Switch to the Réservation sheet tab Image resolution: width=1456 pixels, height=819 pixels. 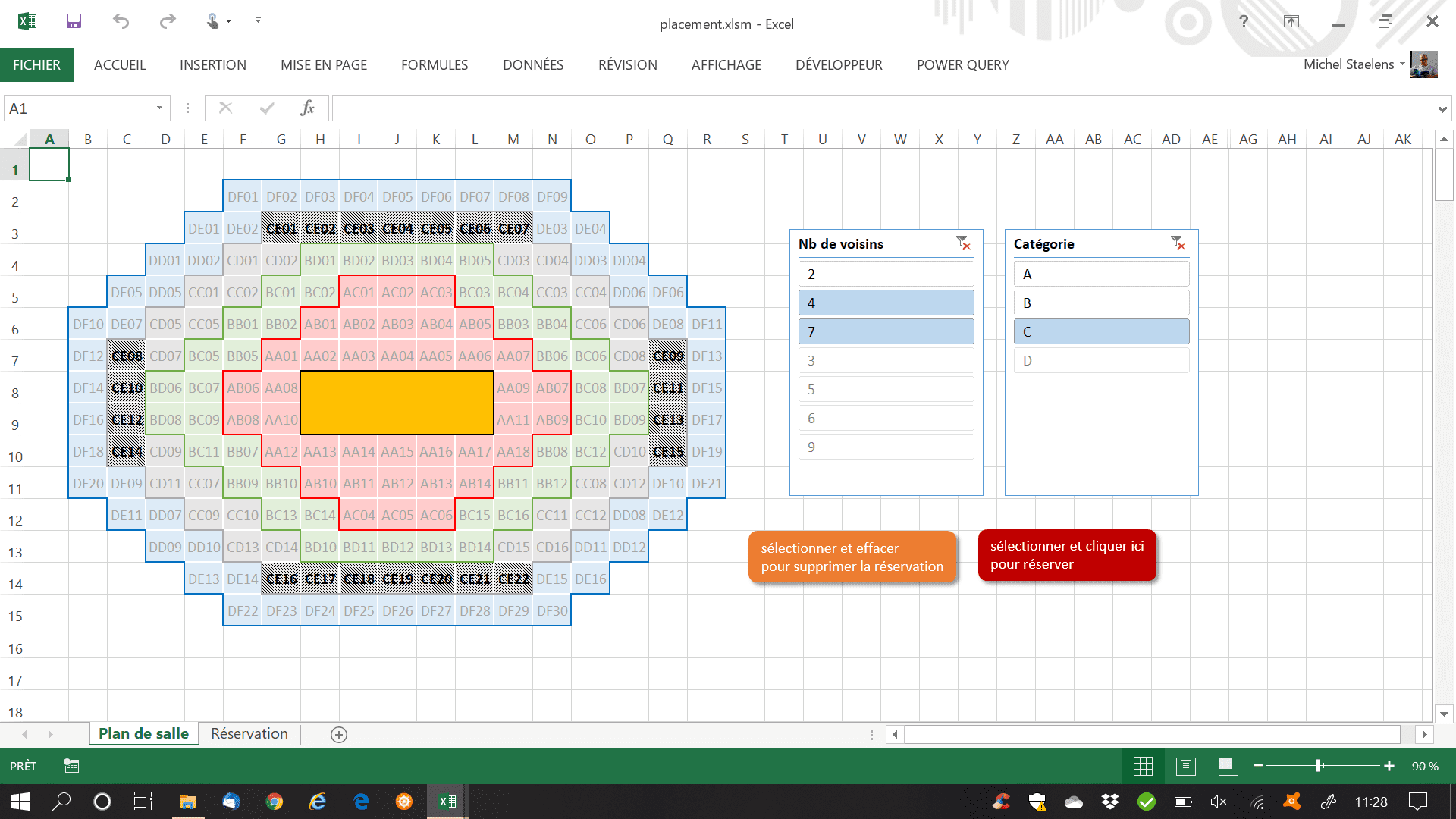click(x=249, y=734)
